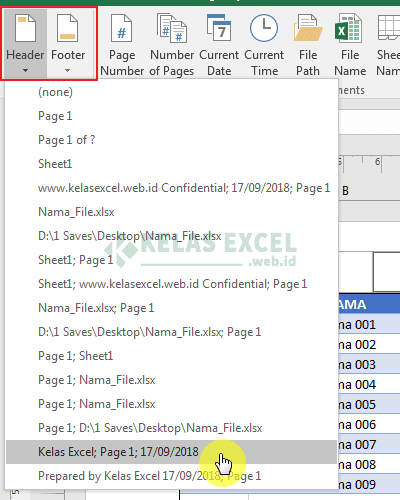
Task: Insert Sheet Name element
Action: (x=388, y=45)
